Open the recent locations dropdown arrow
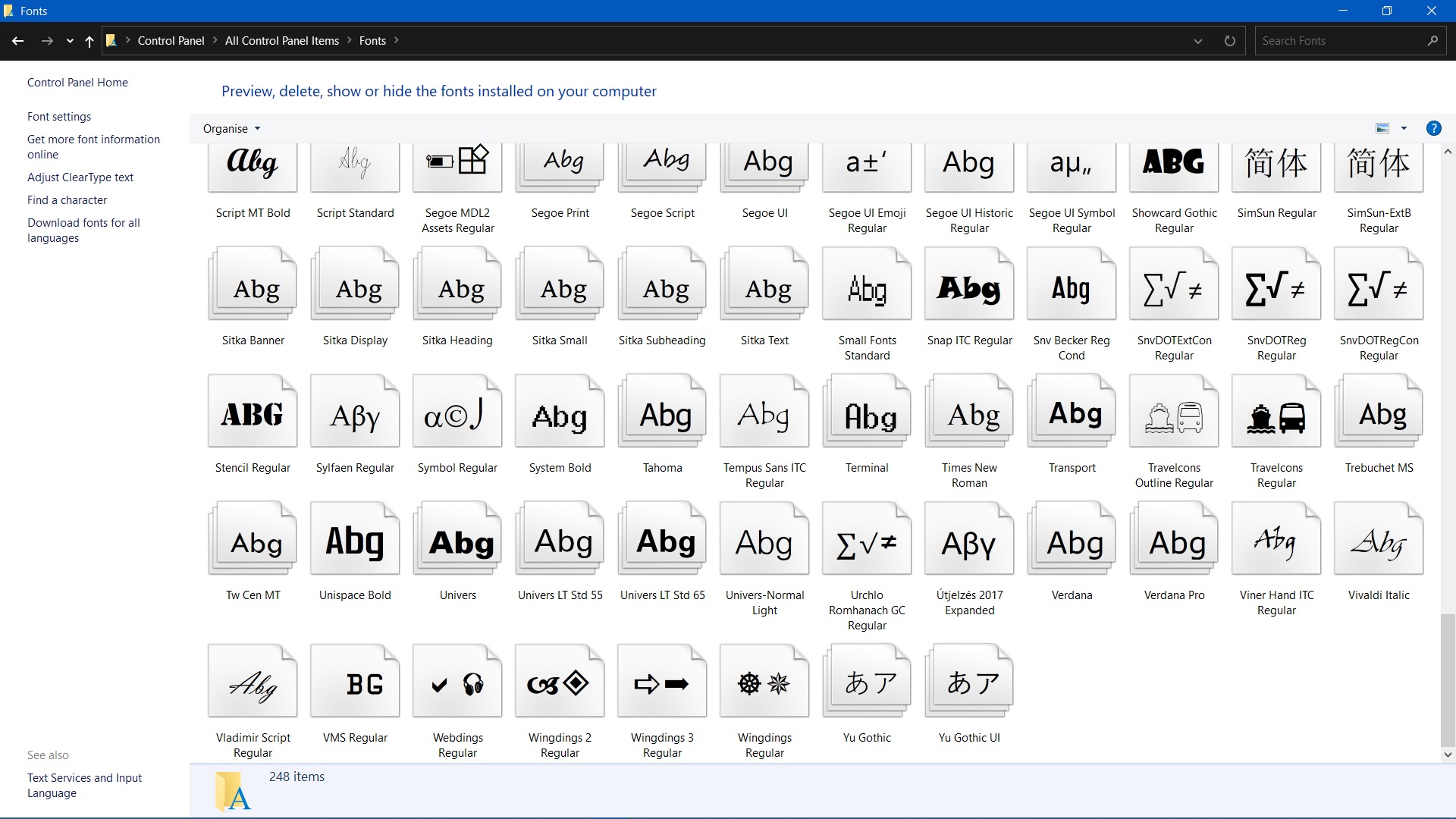The height and width of the screenshot is (819, 1456). coord(70,41)
